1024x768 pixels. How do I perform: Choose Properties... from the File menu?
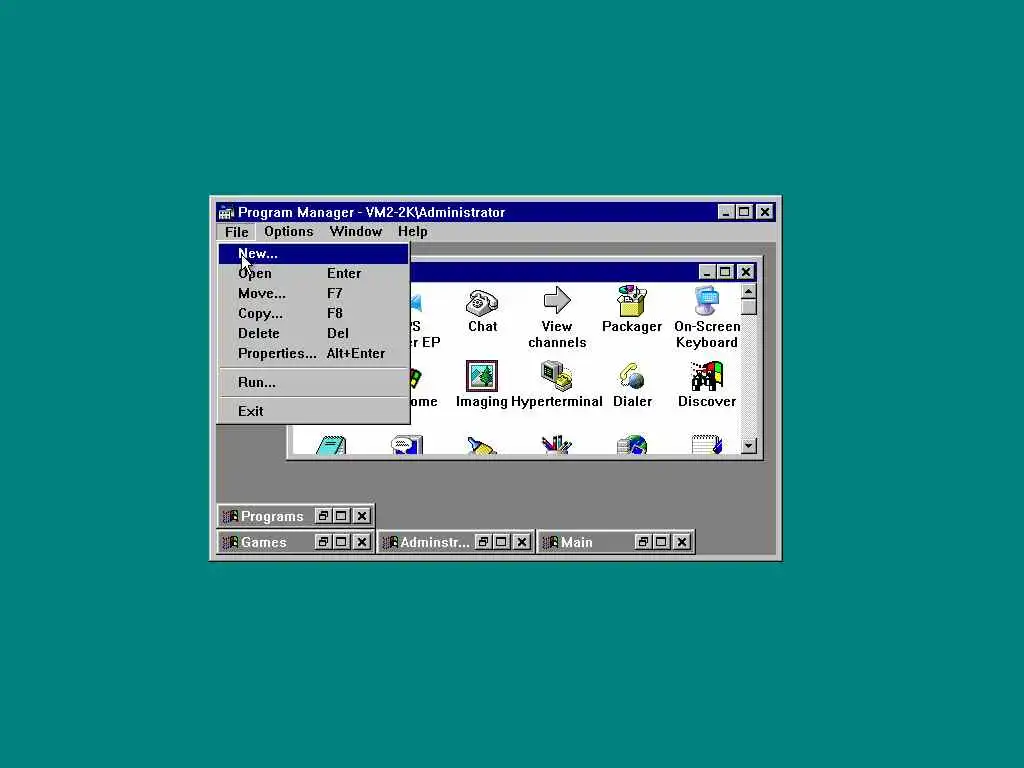[x=313, y=353]
